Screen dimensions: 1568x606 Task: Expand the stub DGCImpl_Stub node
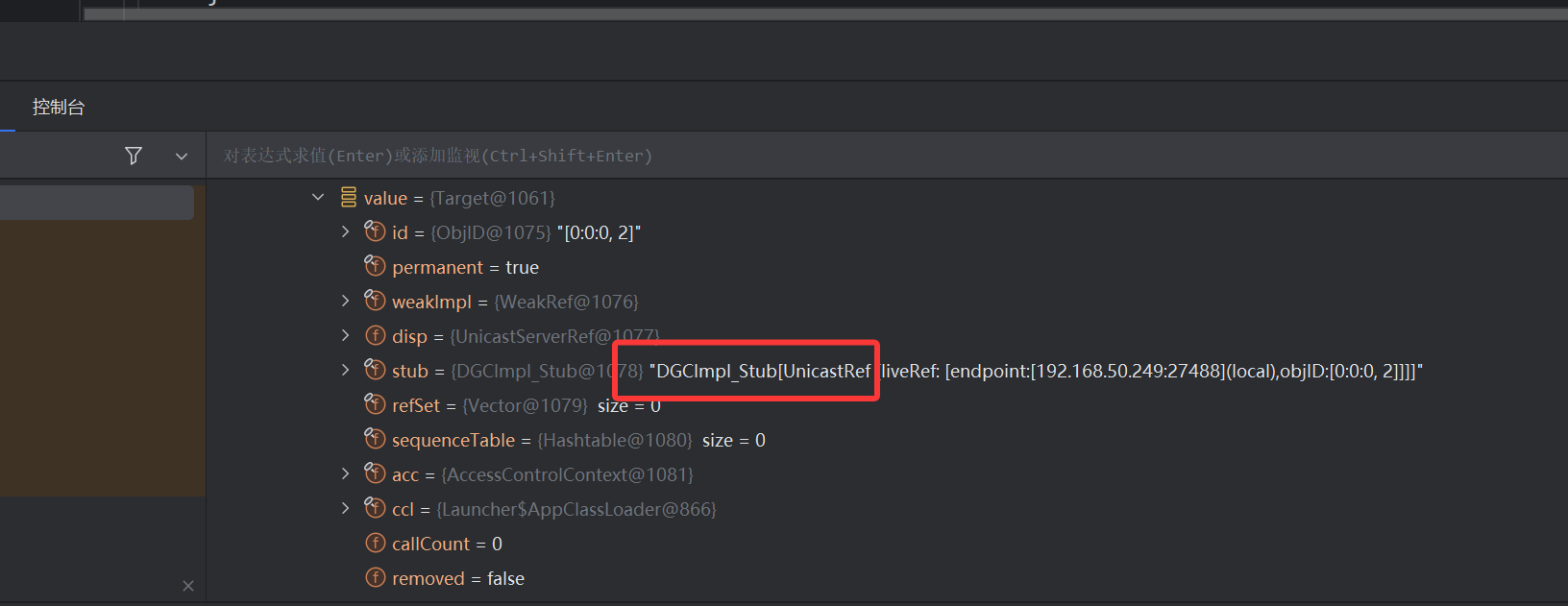(346, 371)
